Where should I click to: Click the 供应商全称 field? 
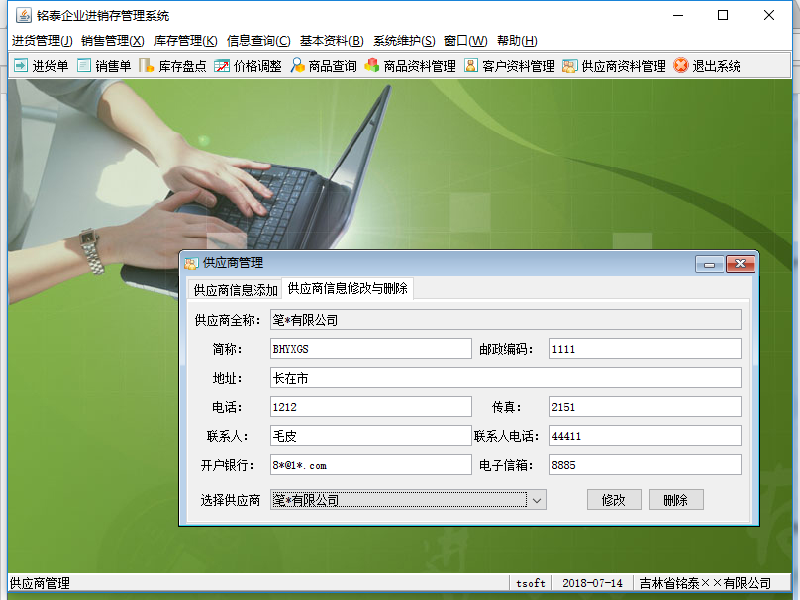pos(506,320)
